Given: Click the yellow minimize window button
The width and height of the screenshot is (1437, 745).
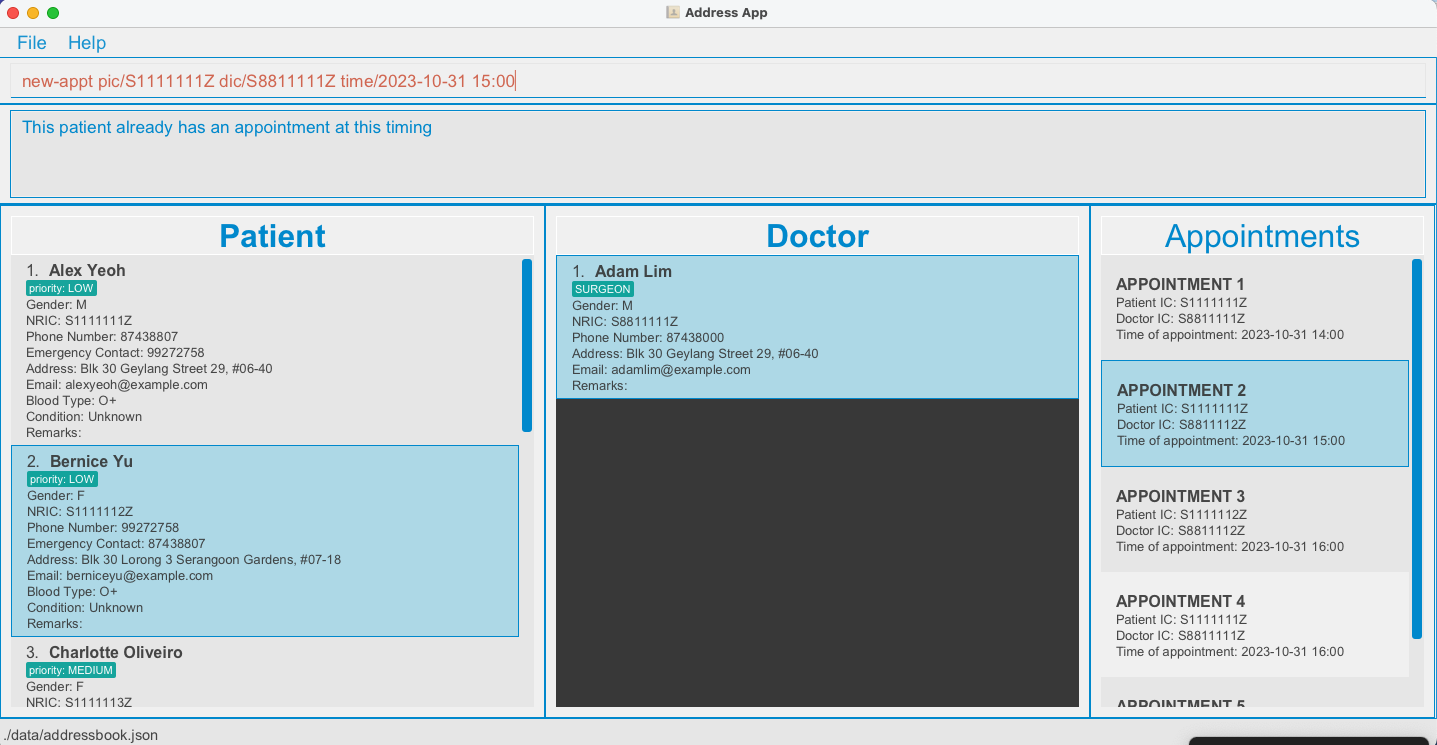Looking at the screenshot, I should (33, 13).
